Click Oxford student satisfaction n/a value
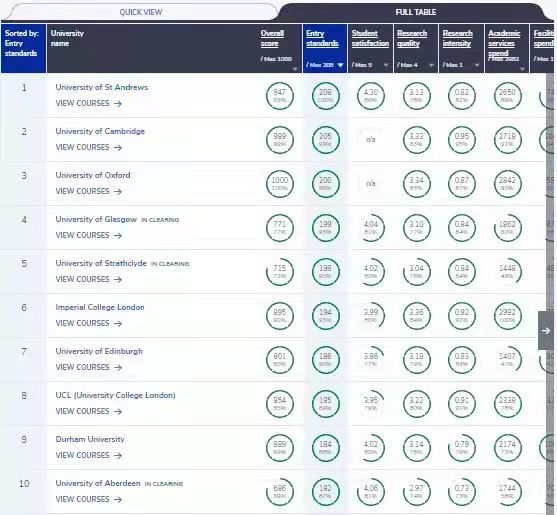 tap(371, 184)
